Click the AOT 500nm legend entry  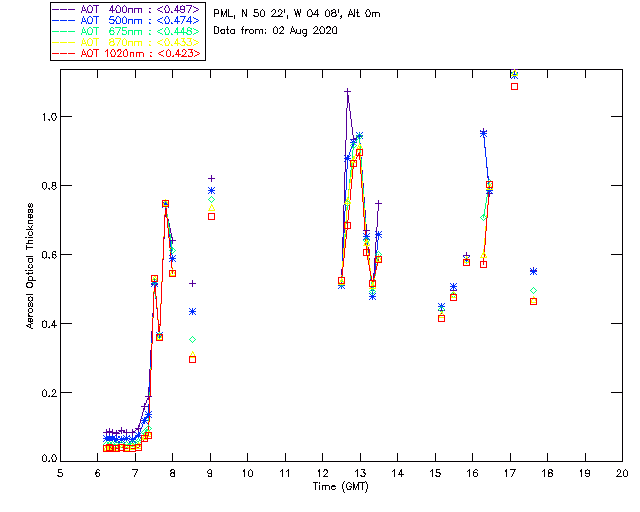coord(127,20)
